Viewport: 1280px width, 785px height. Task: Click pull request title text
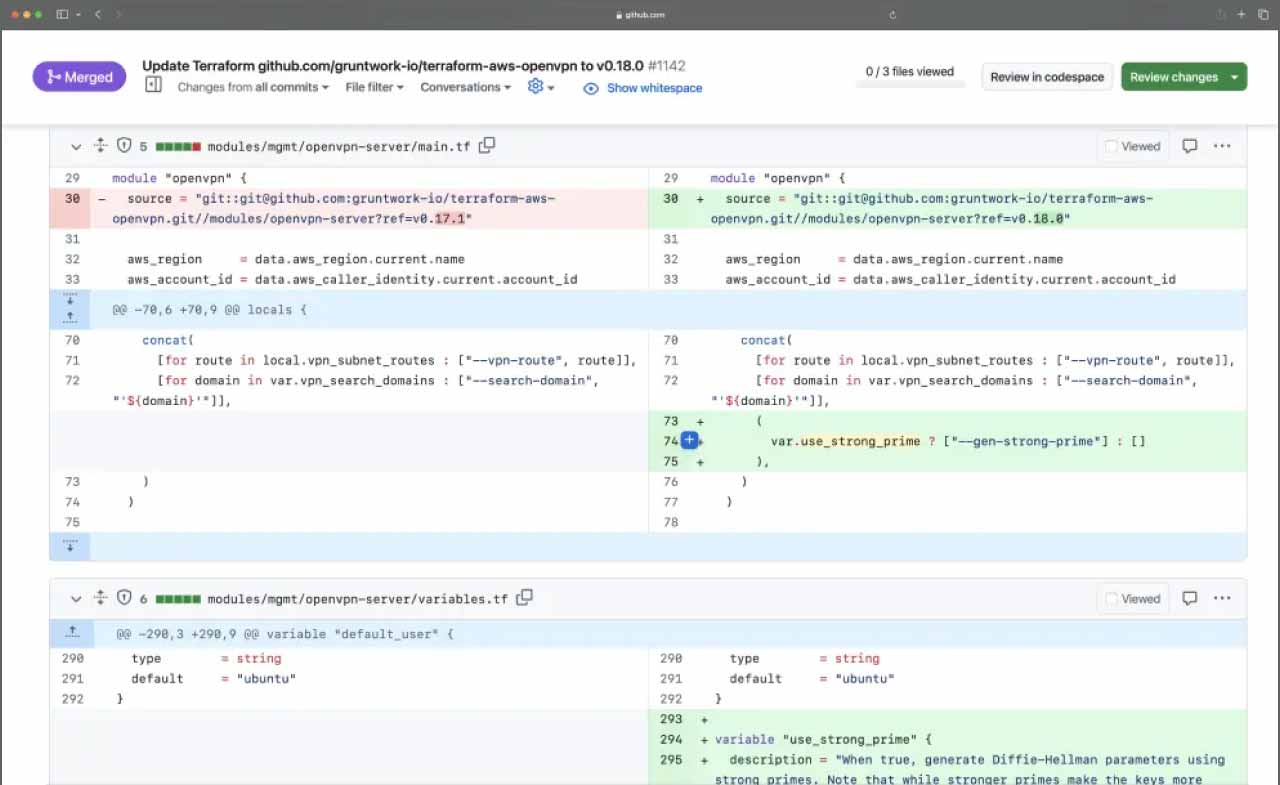click(x=393, y=66)
